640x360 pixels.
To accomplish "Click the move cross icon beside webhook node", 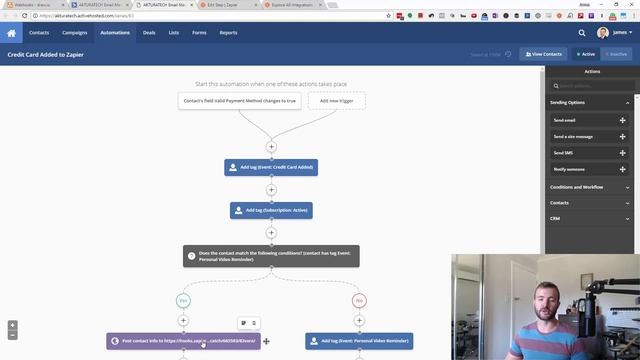I will tap(267, 341).
